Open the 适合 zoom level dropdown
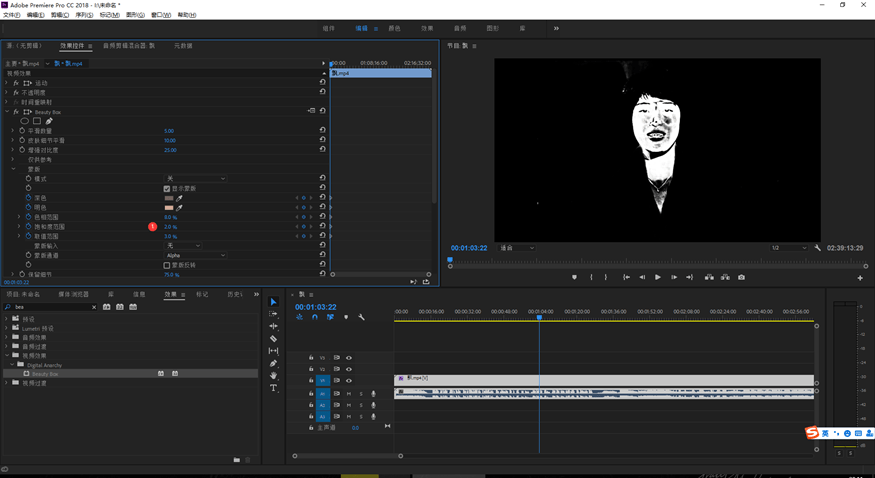Viewport: 875px width, 478px height. [x=516, y=248]
